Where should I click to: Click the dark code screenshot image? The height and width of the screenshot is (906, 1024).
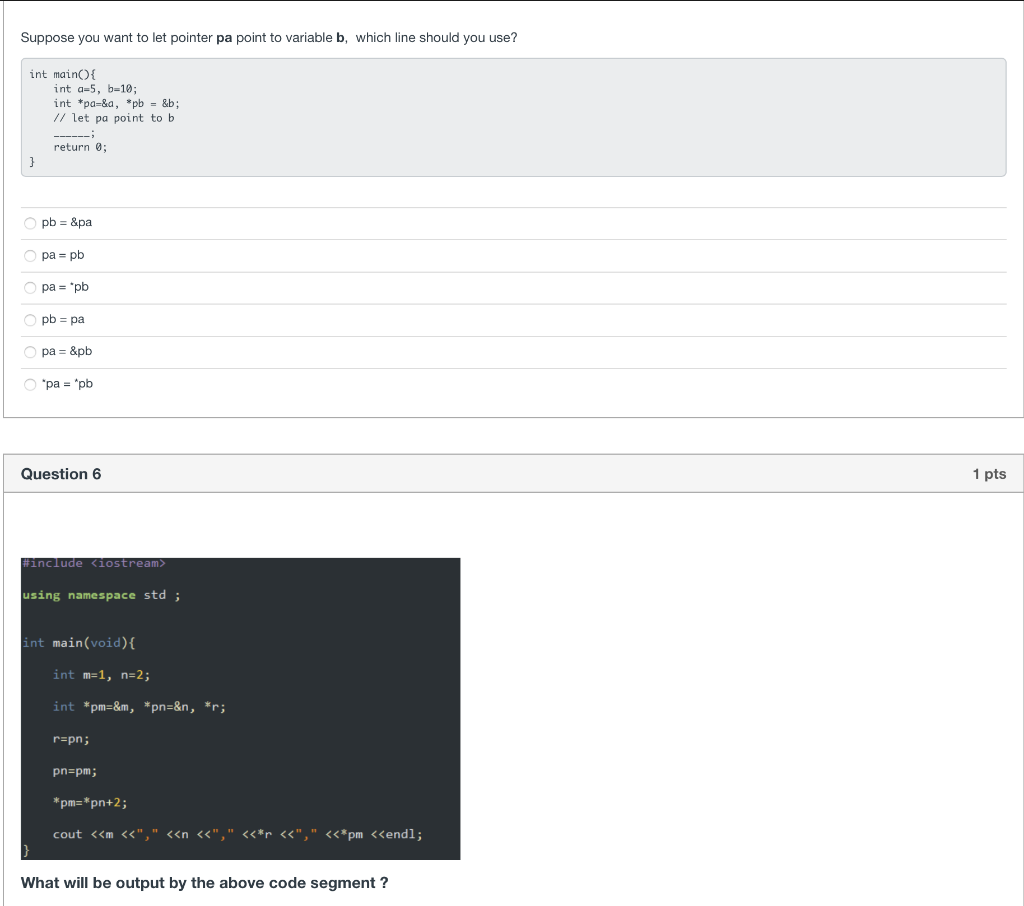(240, 708)
